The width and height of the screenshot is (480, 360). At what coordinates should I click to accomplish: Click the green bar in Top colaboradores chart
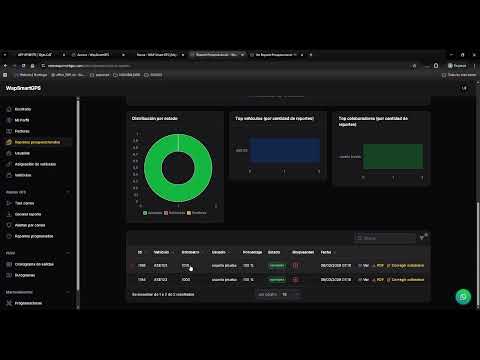[x=393, y=156]
